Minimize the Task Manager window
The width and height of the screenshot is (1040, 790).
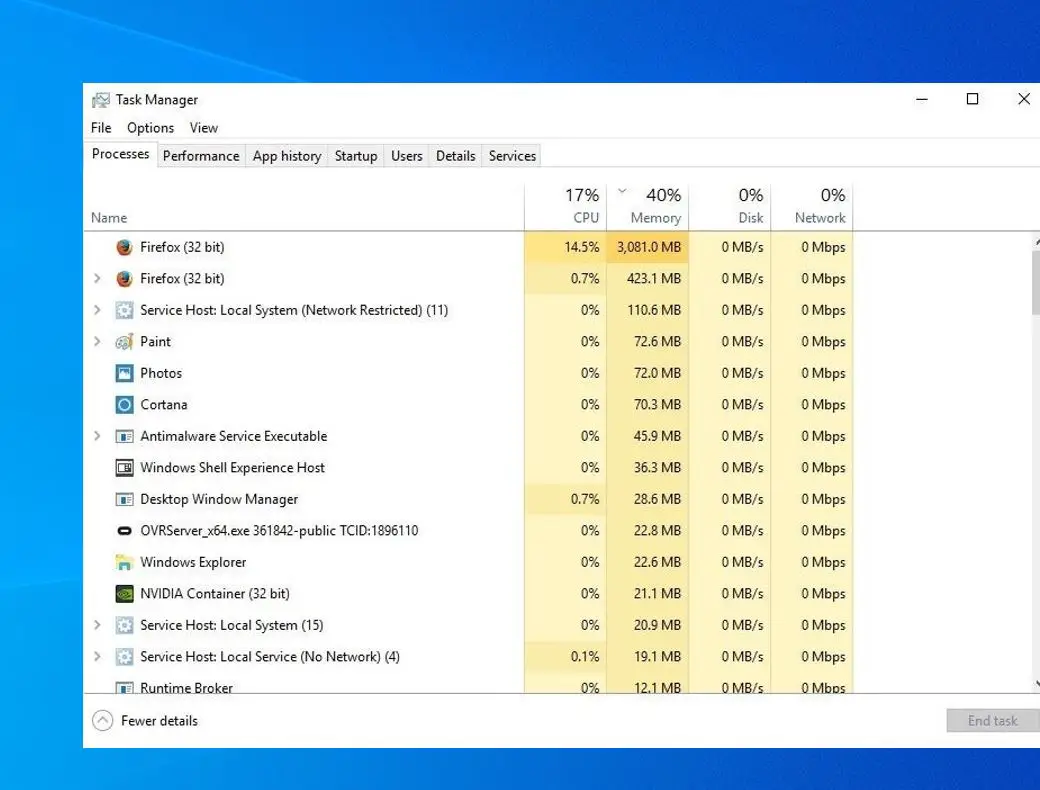[x=922, y=99]
